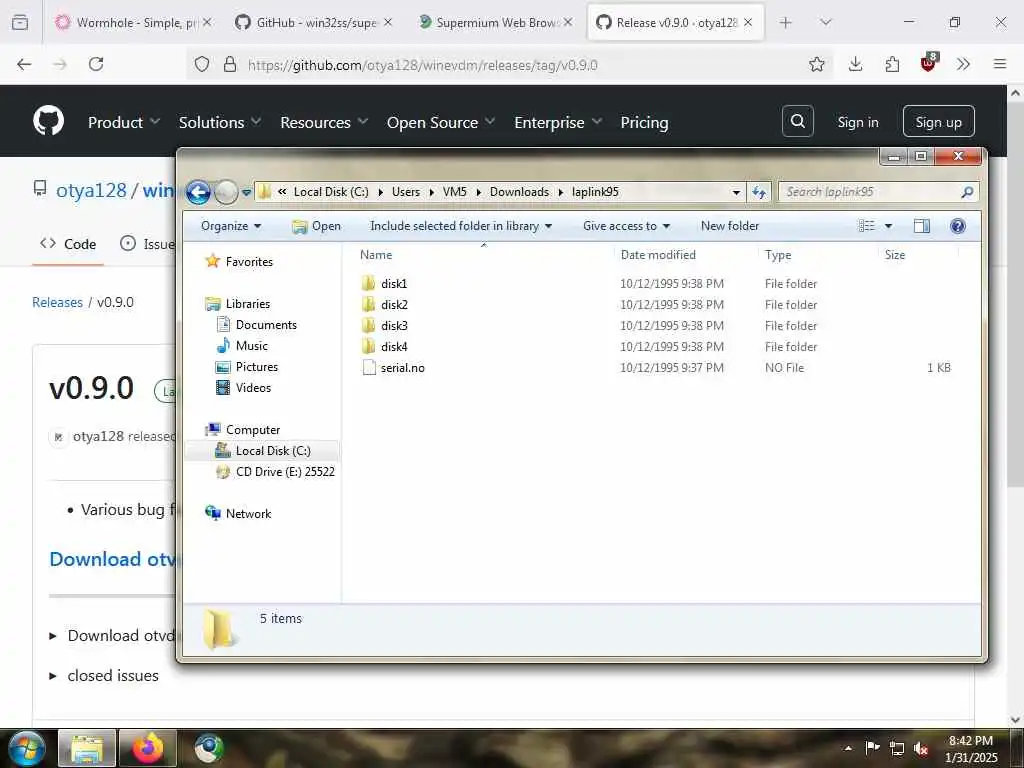Click Sign up button
Viewport: 1024px width, 768px height.
938,121
